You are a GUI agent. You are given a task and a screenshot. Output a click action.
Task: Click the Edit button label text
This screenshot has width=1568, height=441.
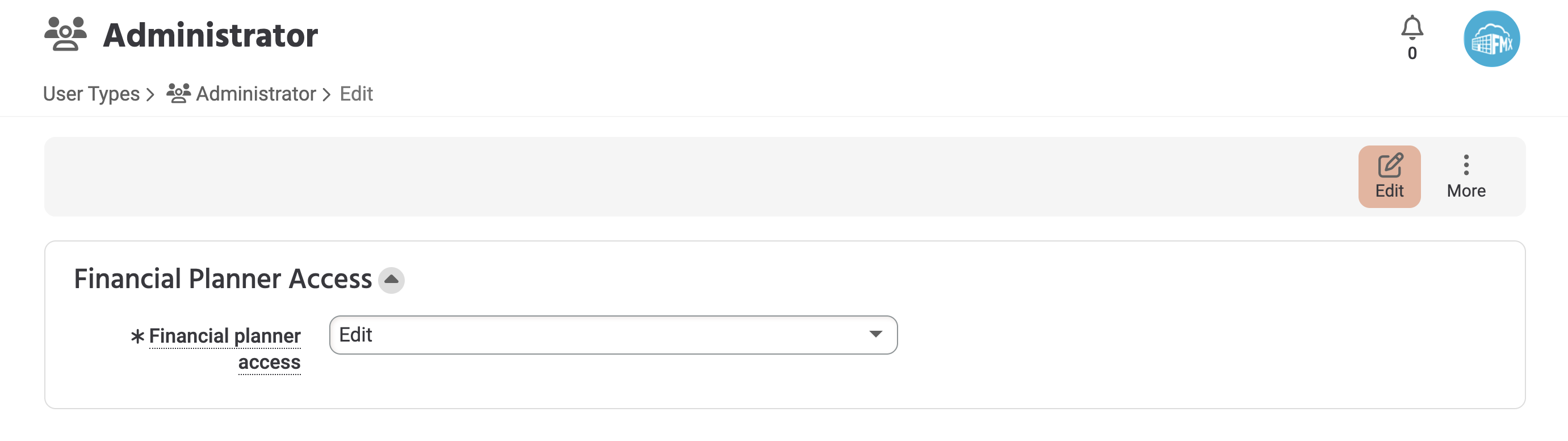point(1389,190)
